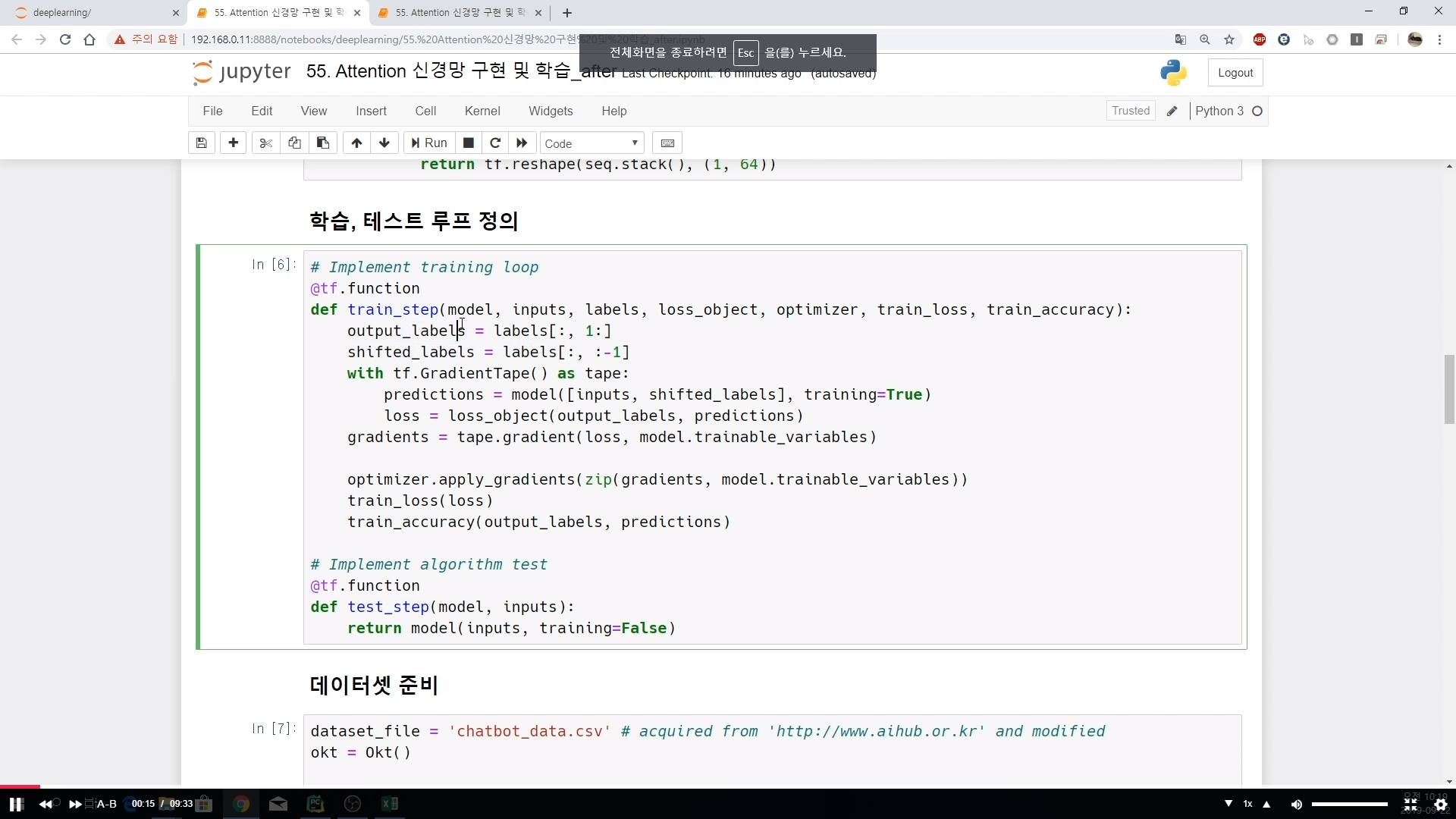This screenshot has width=1456, height=819.
Task: Interrupt the kernel stop icon
Action: pos(469,143)
